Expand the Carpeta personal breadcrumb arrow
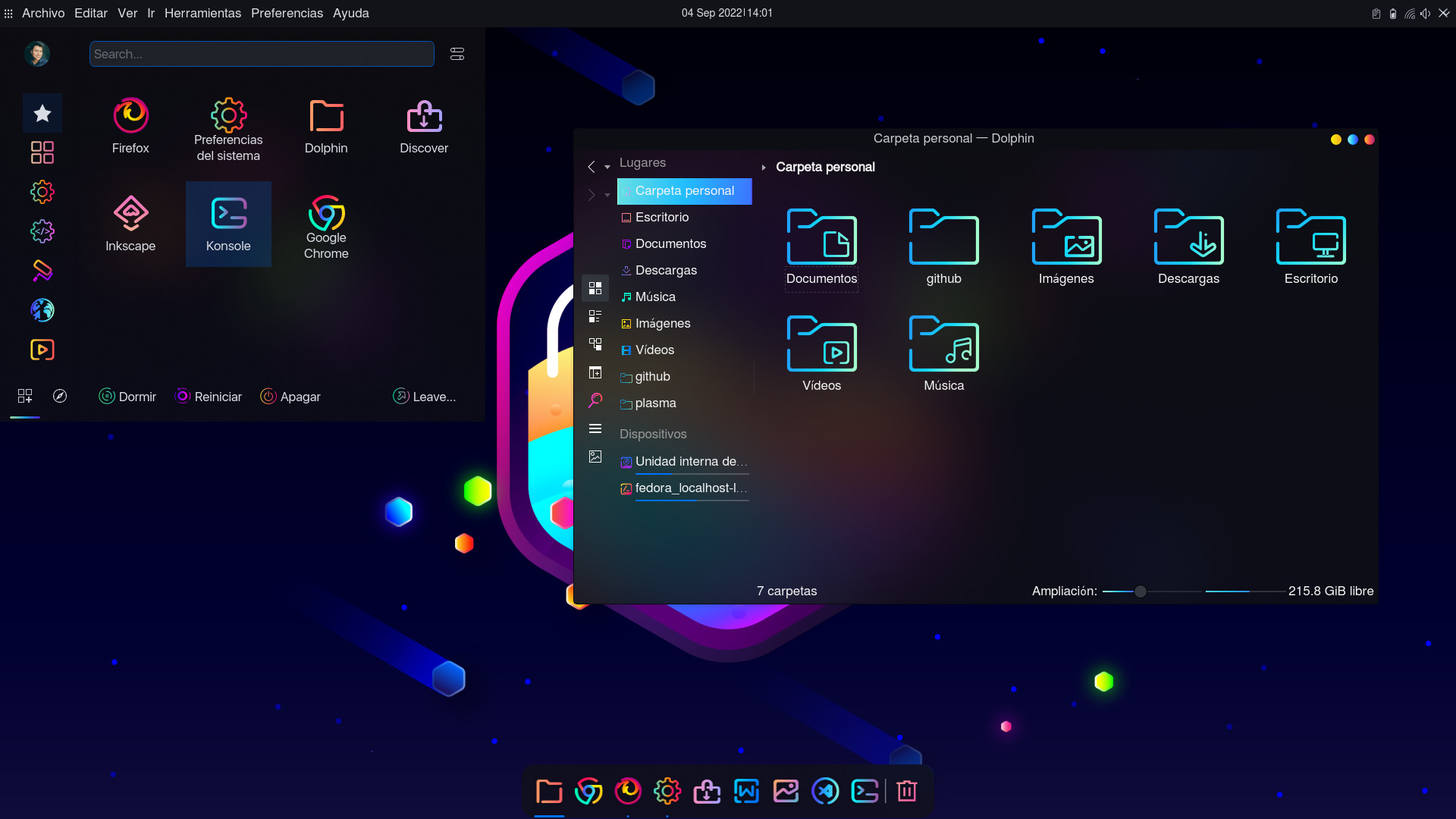Image resolution: width=1456 pixels, height=819 pixels. click(x=764, y=167)
